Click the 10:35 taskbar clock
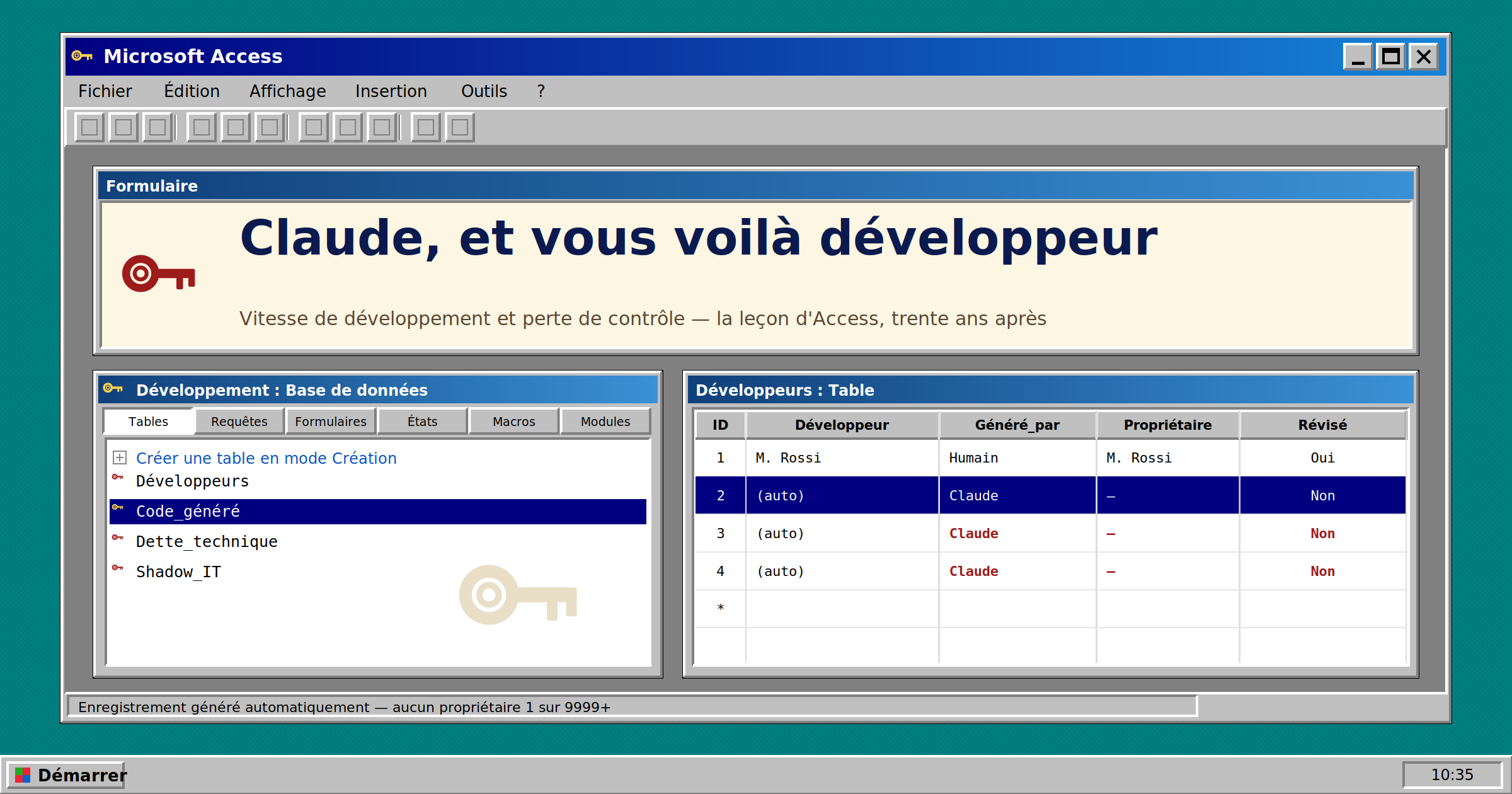Viewport: 1512px width, 794px height. tap(1452, 774)
